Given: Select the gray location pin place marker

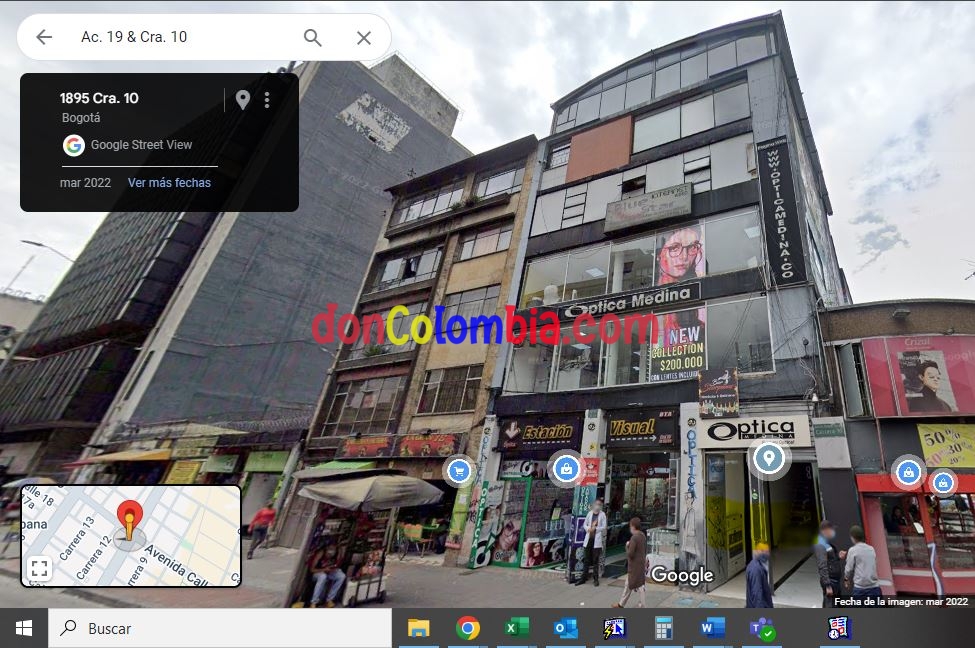Looking at the screenshot, I should tap(768, 459).
